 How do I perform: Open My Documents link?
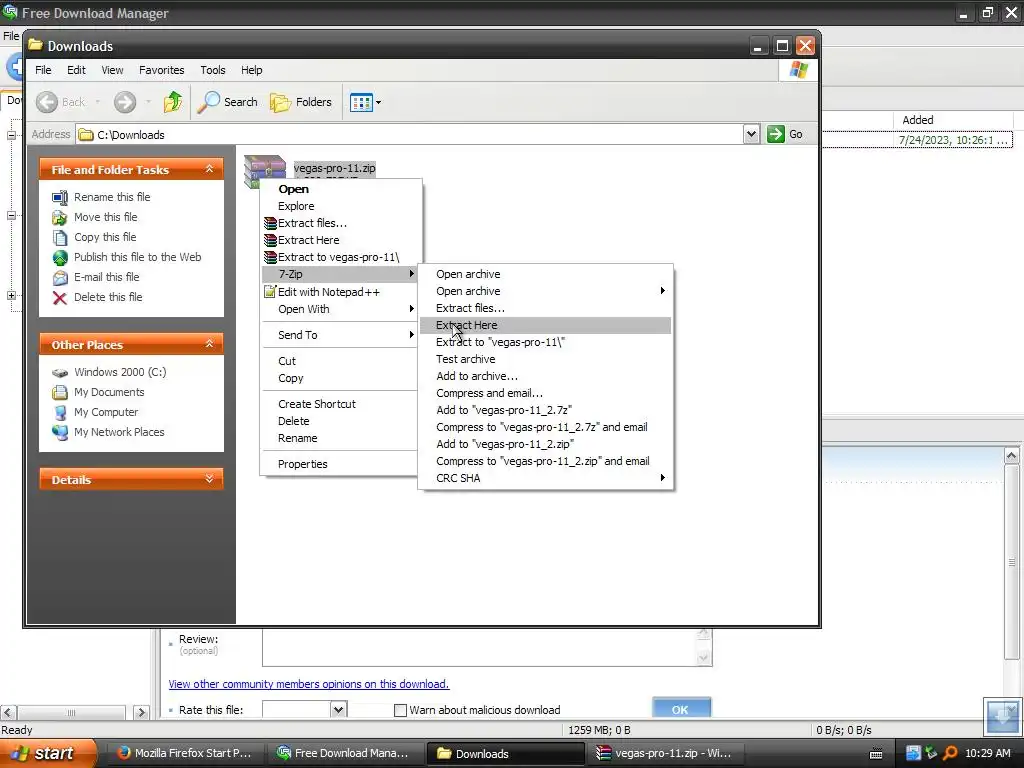(108, 392)
